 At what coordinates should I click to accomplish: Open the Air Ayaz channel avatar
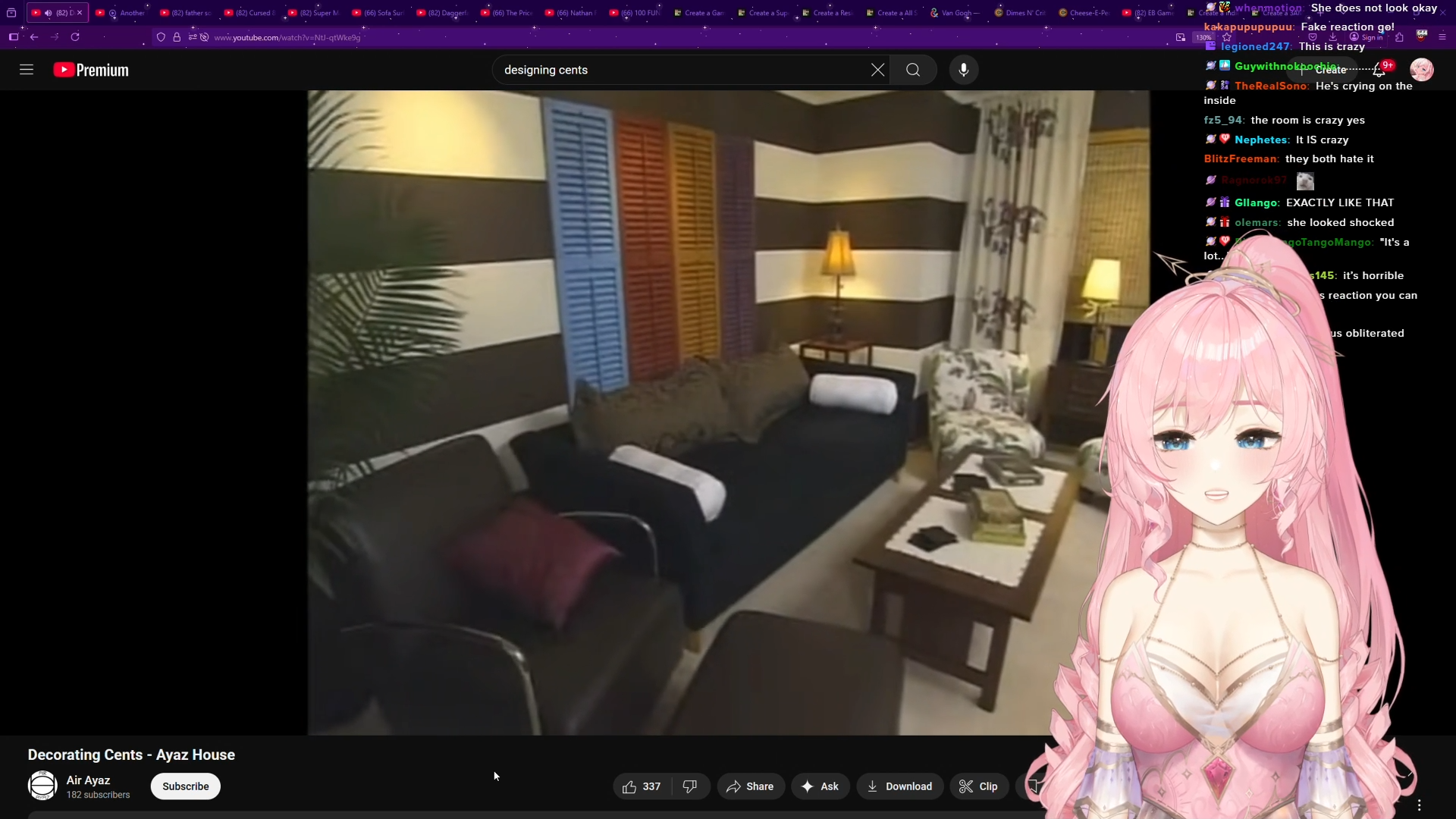(x=42, y=786)
